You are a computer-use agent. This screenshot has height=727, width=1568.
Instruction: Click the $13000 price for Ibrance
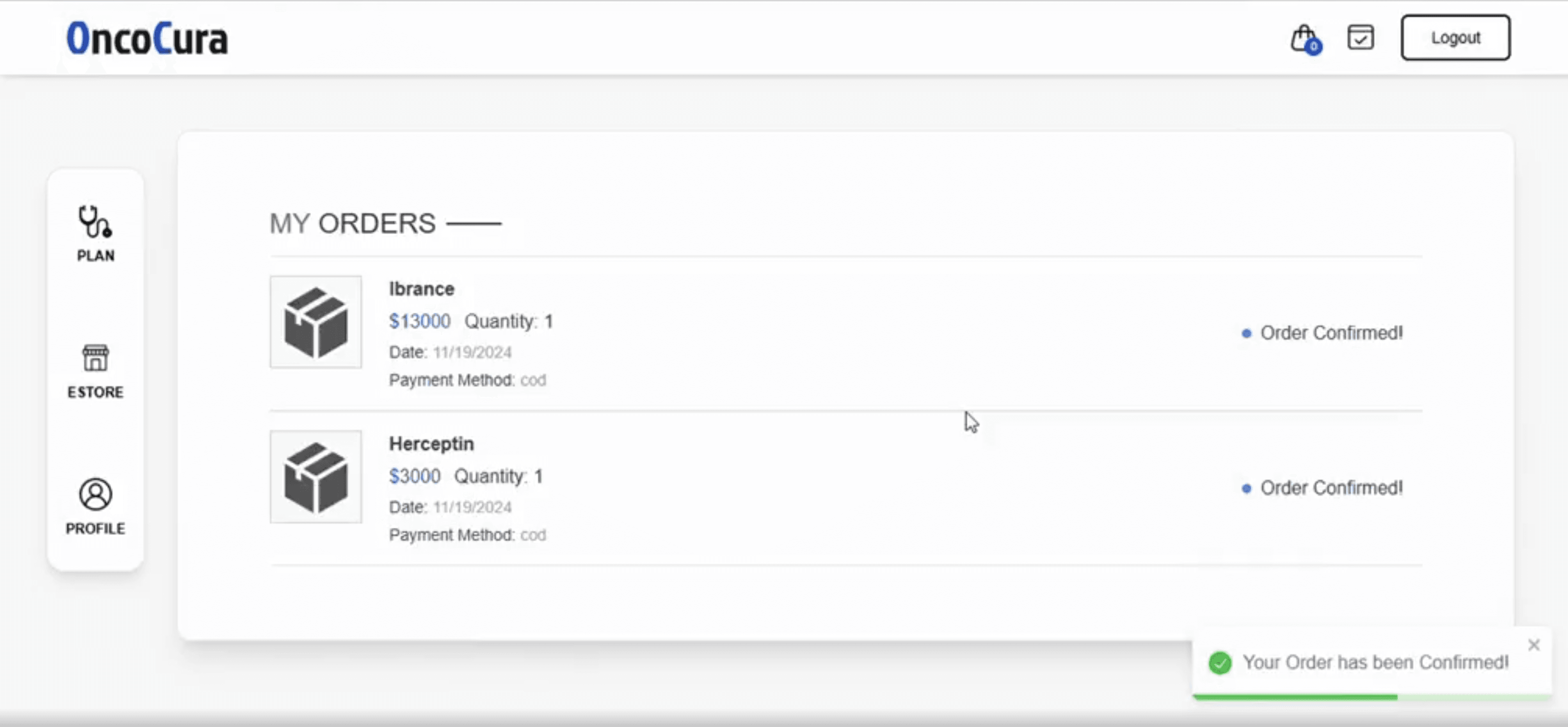[419, 321]
